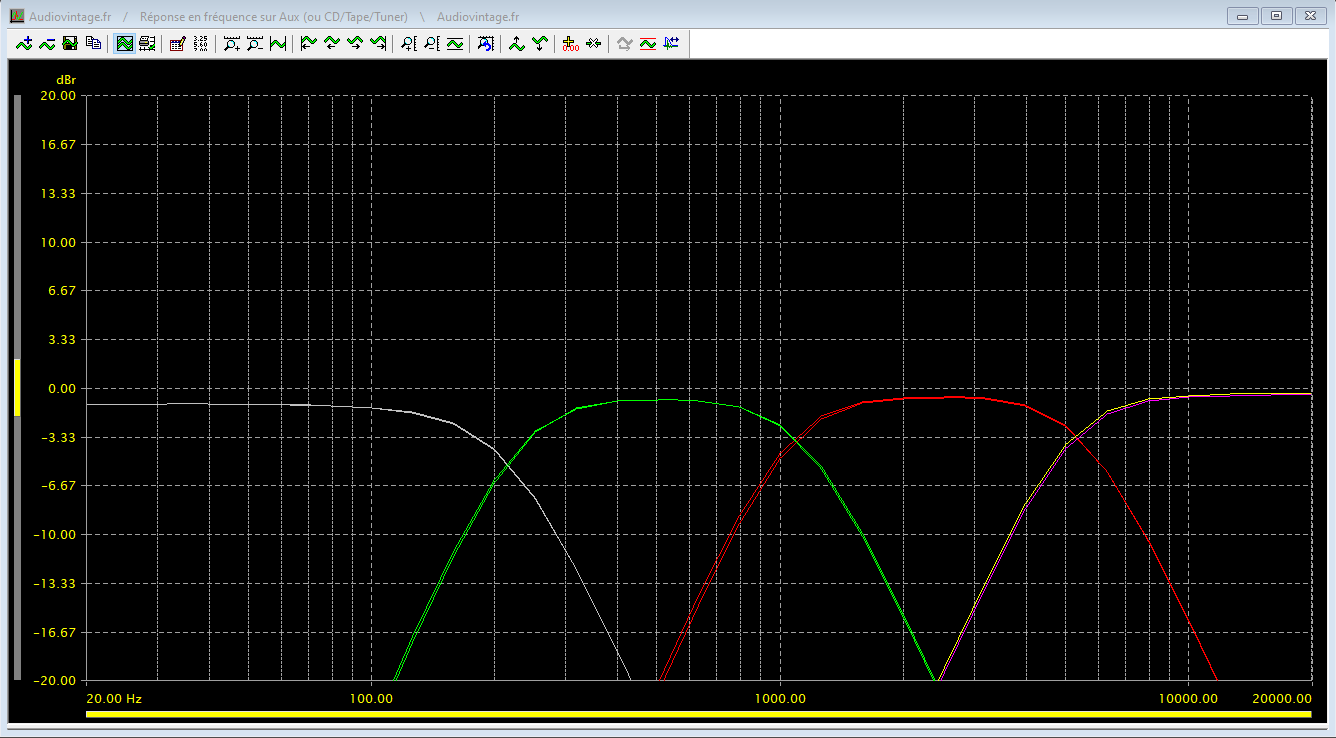Click the undo zoom magnifier icon
The image size is (1336, 738).
coord(485,43)
